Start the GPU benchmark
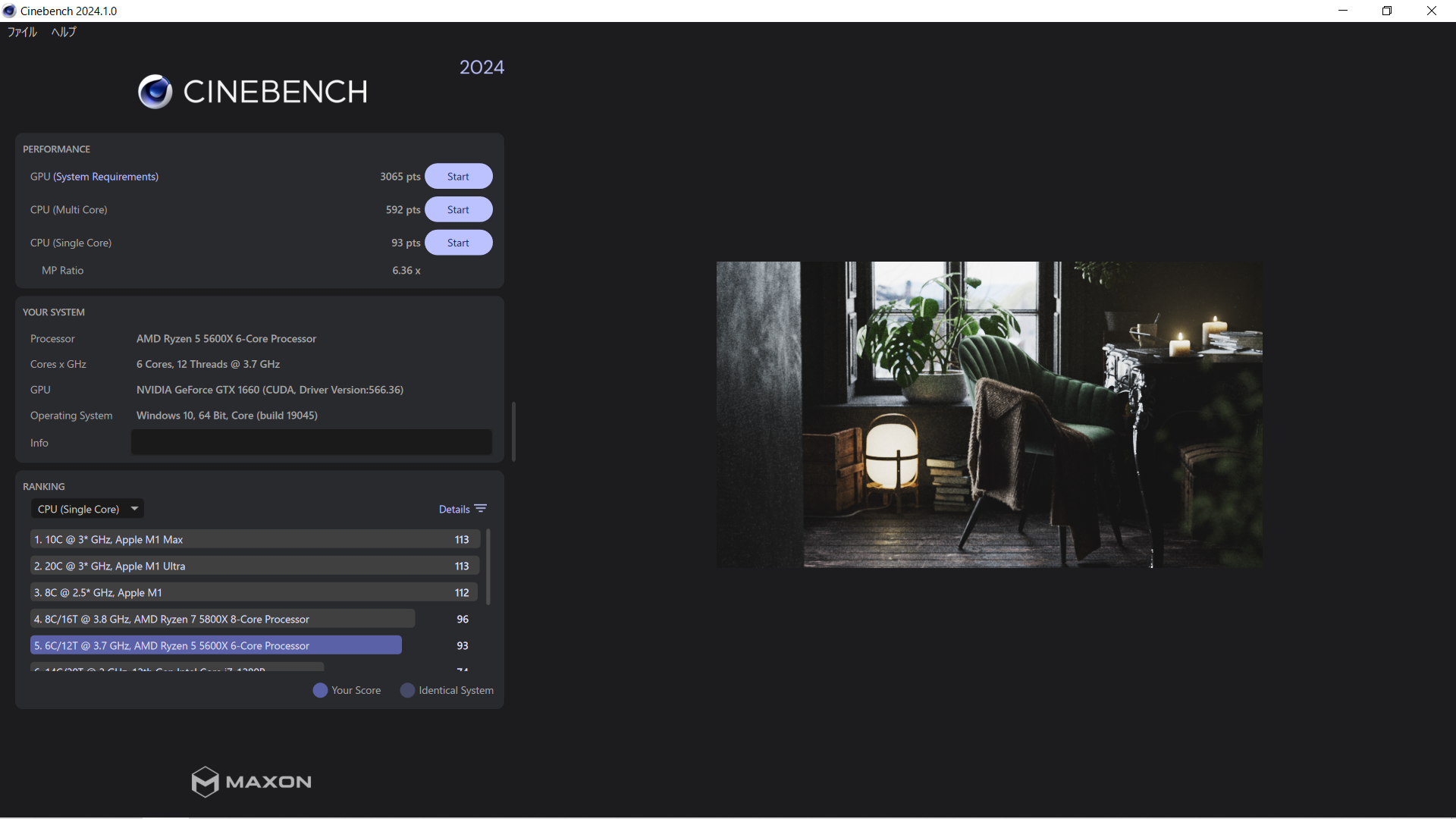The width and height of the screenshot is (1456, 819). (458, 177)
